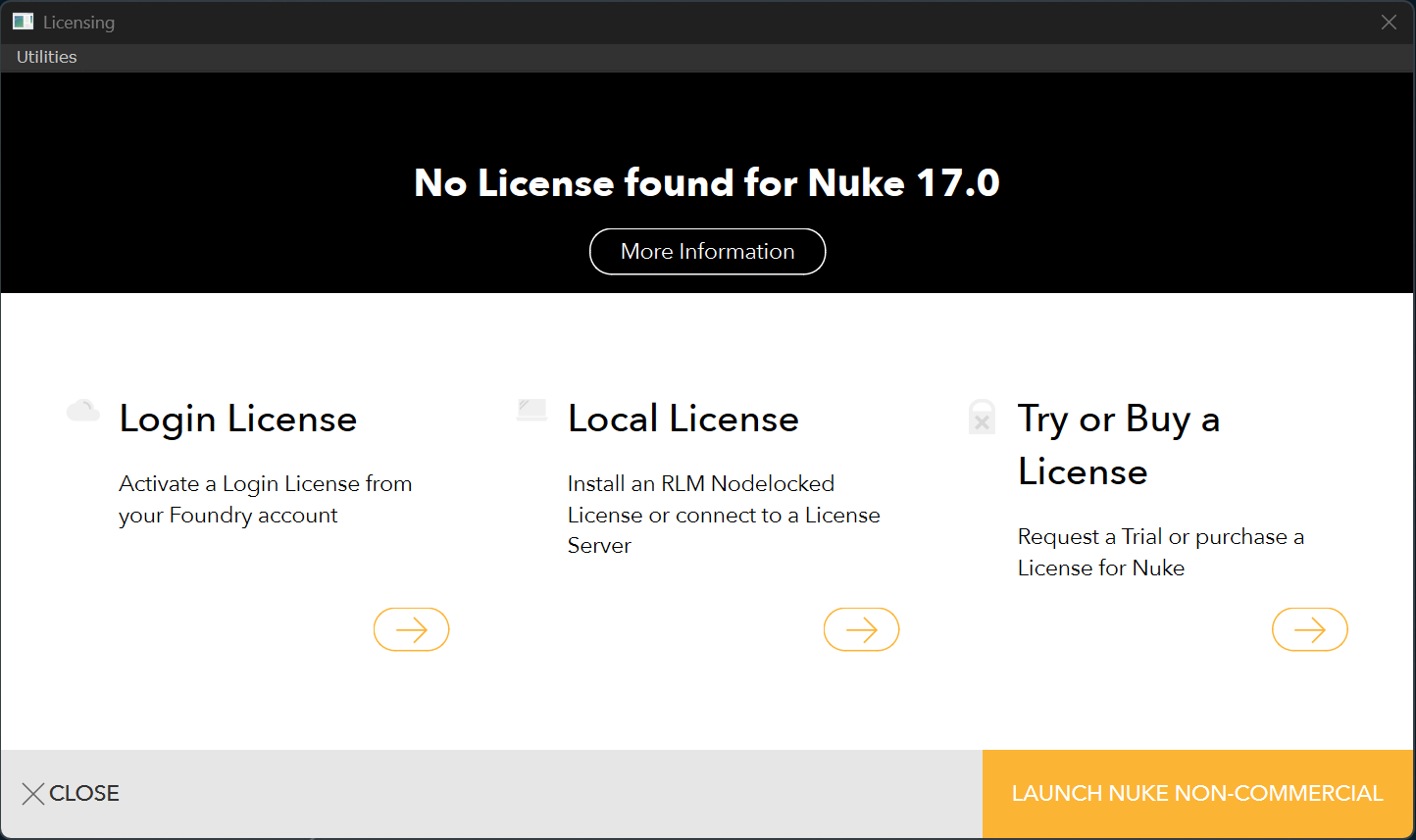Viewport: 1416px width, 840px height.
Task: Click the More Information button
Action: click(x=707, y=252)
